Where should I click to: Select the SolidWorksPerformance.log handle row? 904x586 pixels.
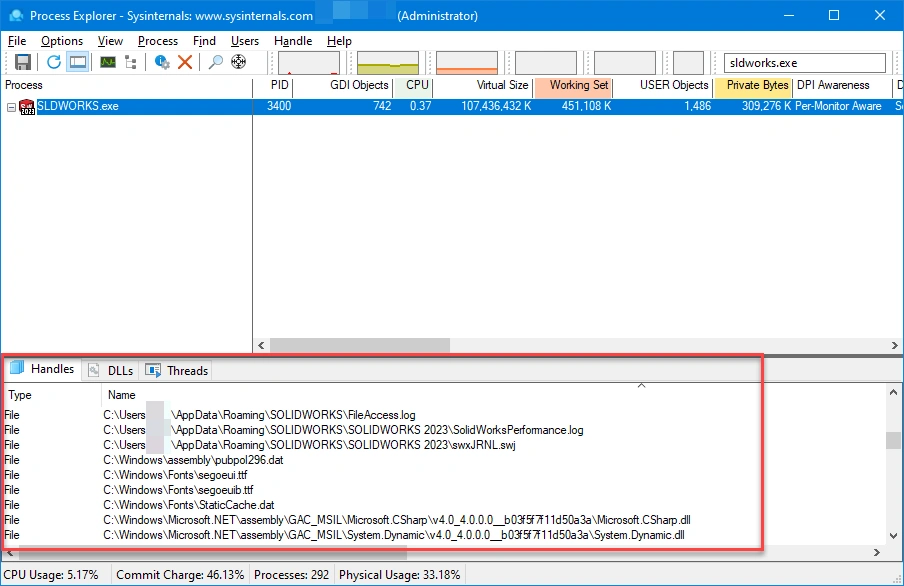(x=444, y=430)
